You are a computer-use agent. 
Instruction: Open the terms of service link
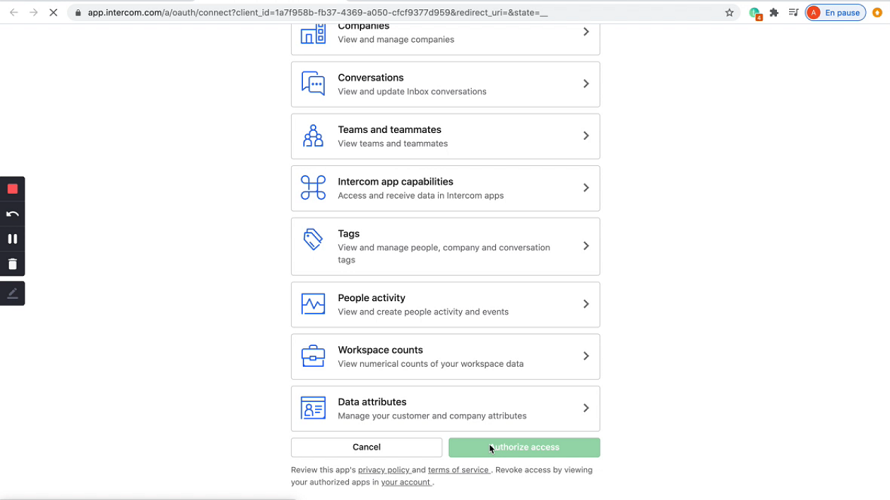458,470
